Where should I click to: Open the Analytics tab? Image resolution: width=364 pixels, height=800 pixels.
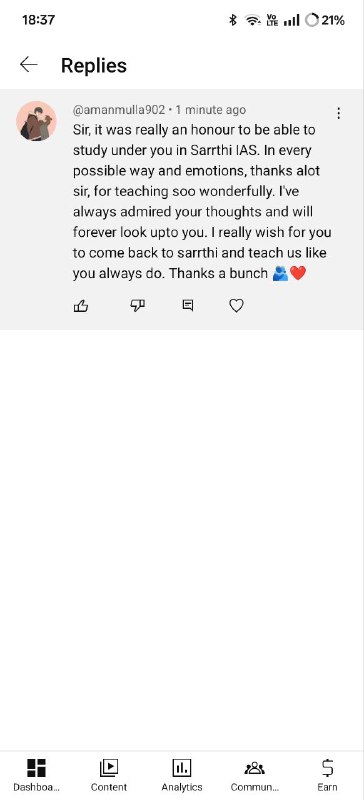pos(182,774)
